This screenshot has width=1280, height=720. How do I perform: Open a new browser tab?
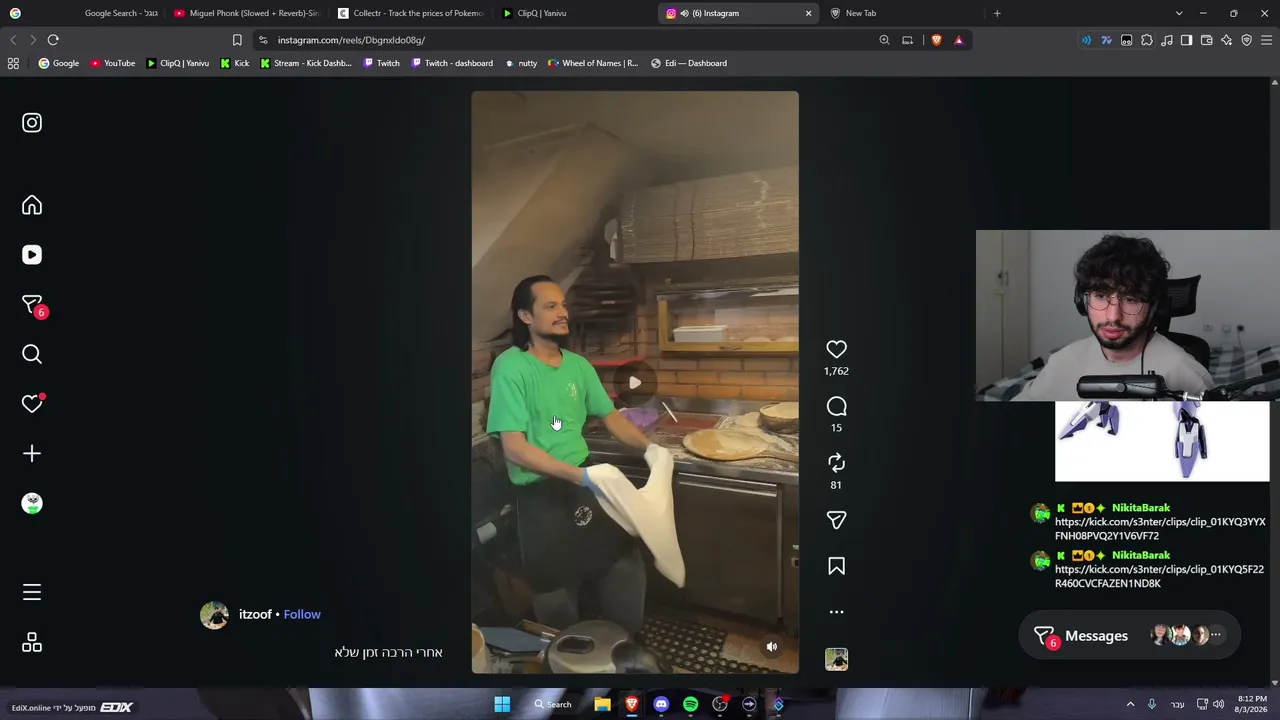click(x=997, y=13)
